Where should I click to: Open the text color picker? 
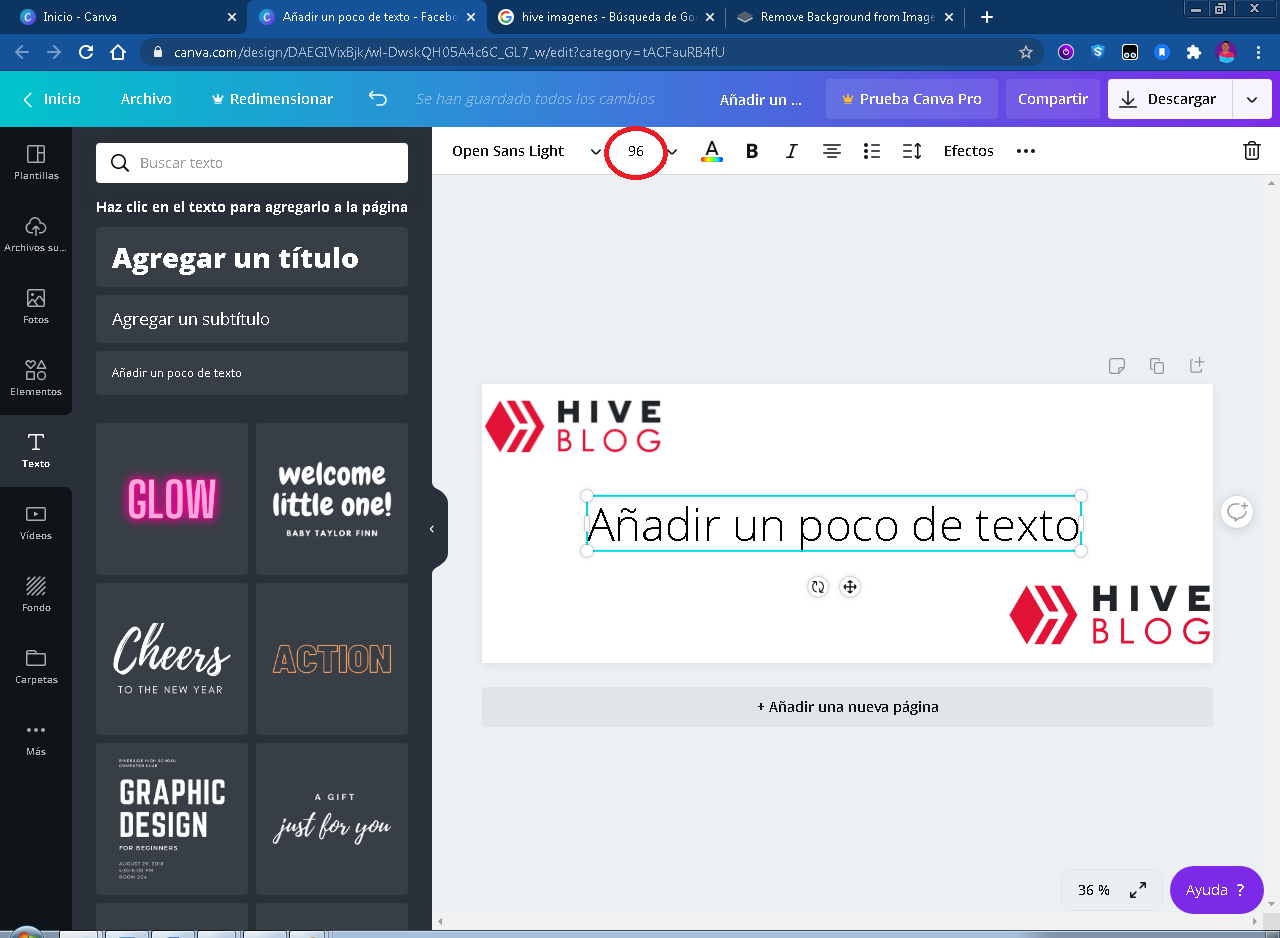[x=712, y=151]
